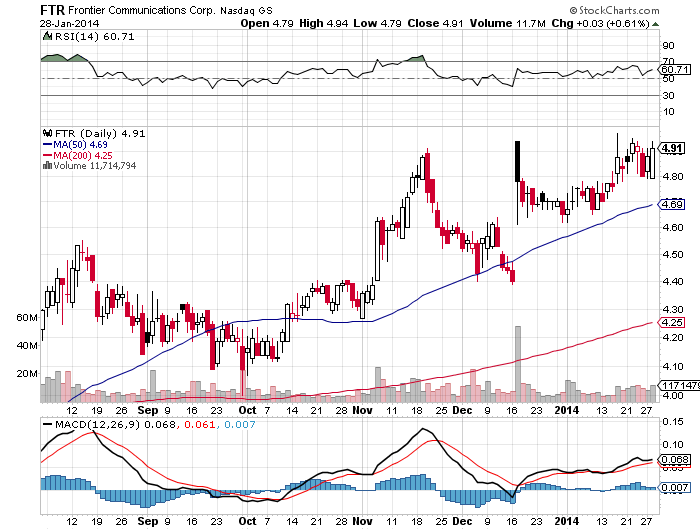Click the candlestick icon beside FTR (Daily)
Screen dimensions: 700x530
47,133
